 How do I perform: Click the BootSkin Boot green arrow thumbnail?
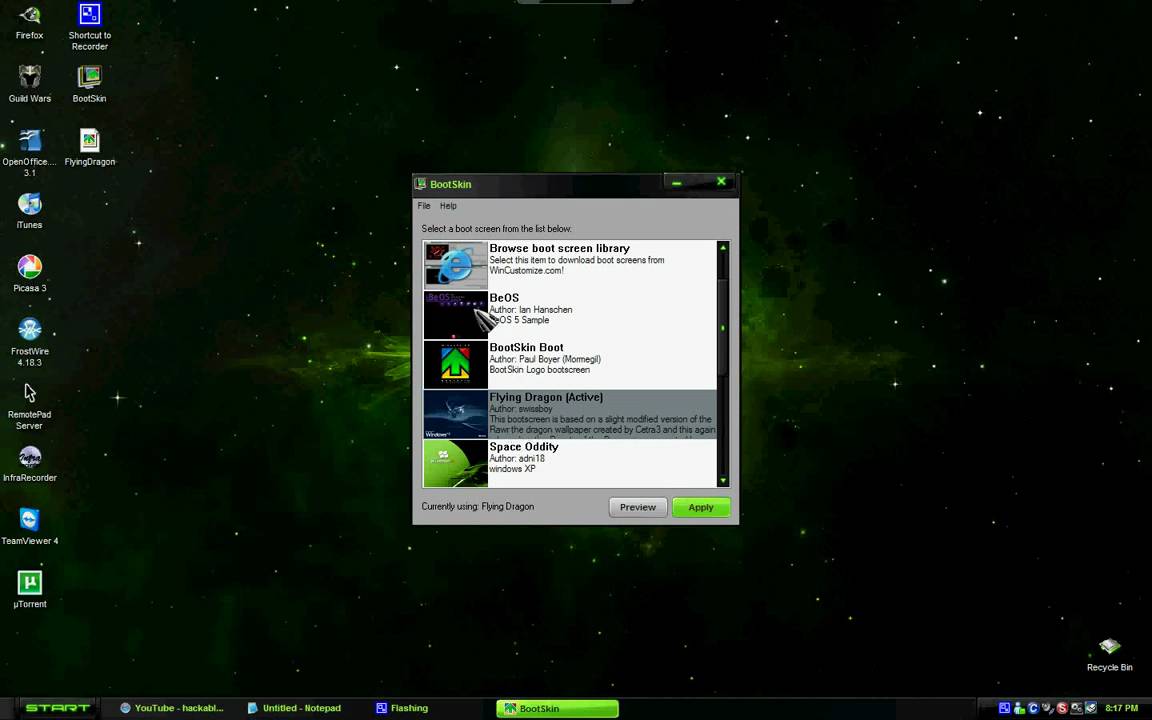click(456, 364)
